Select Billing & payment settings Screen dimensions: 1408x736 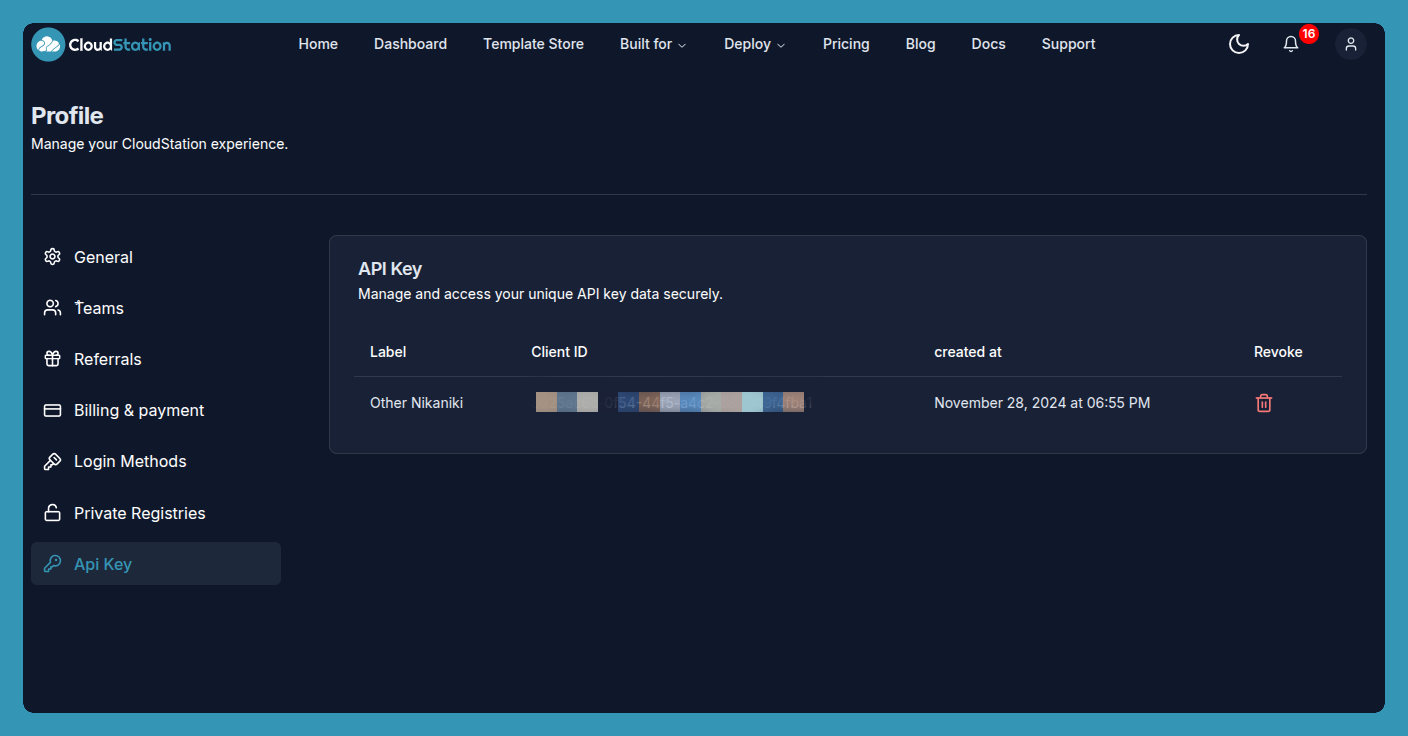[156, 410]
